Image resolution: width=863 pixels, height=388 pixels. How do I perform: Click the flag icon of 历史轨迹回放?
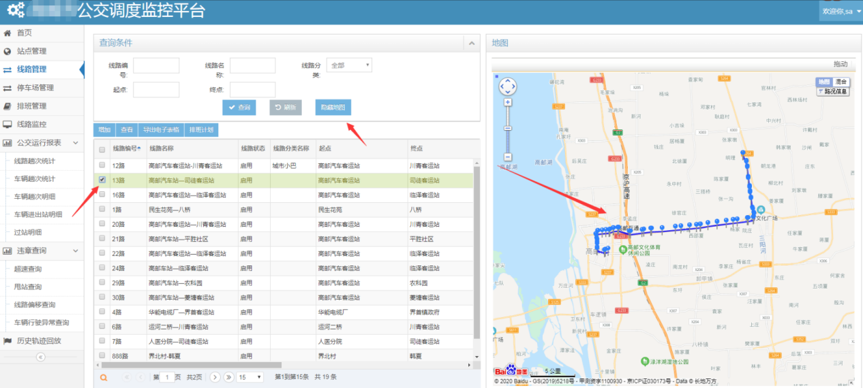click(x=8, y=341)
